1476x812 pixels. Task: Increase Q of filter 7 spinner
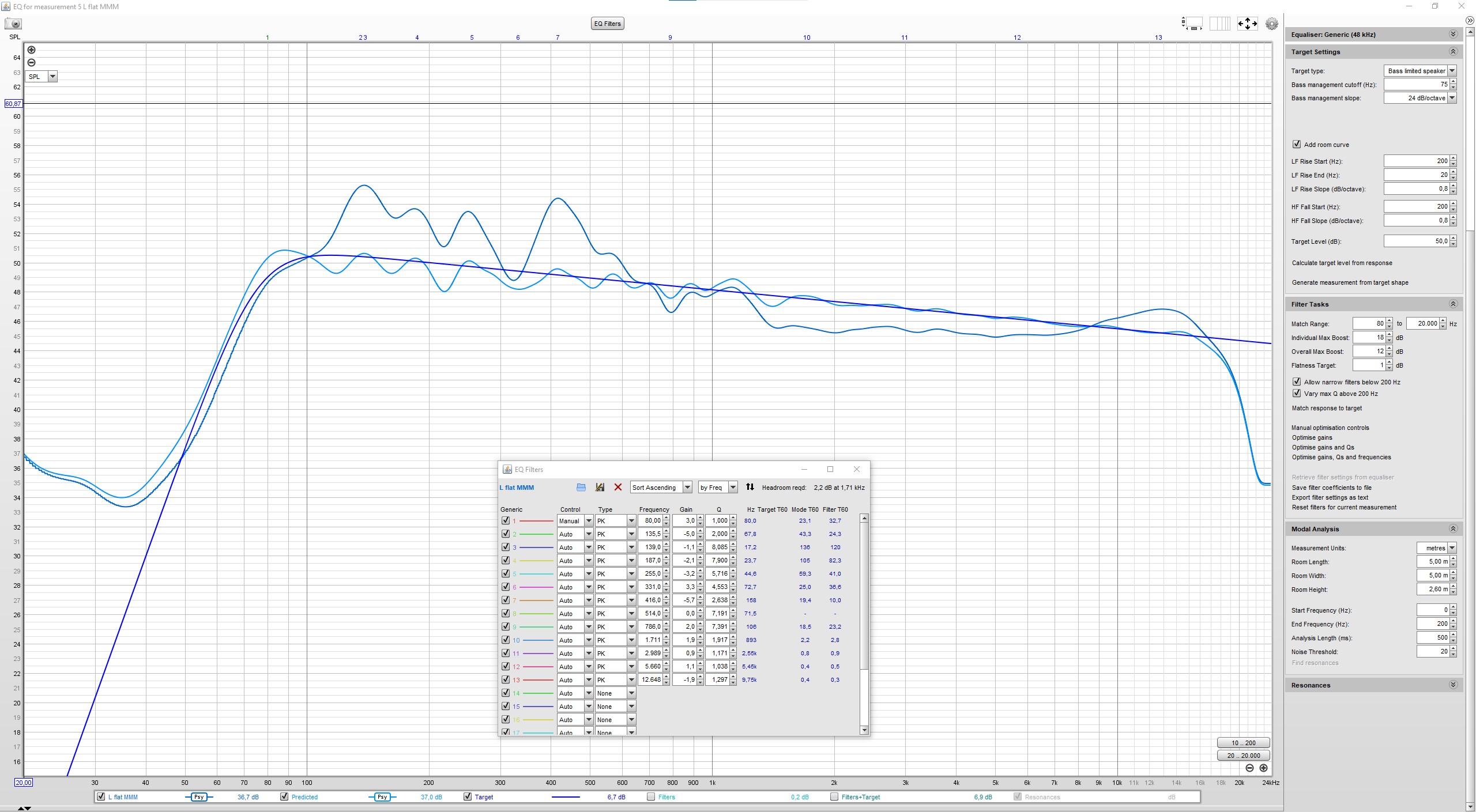pos(733,598)
